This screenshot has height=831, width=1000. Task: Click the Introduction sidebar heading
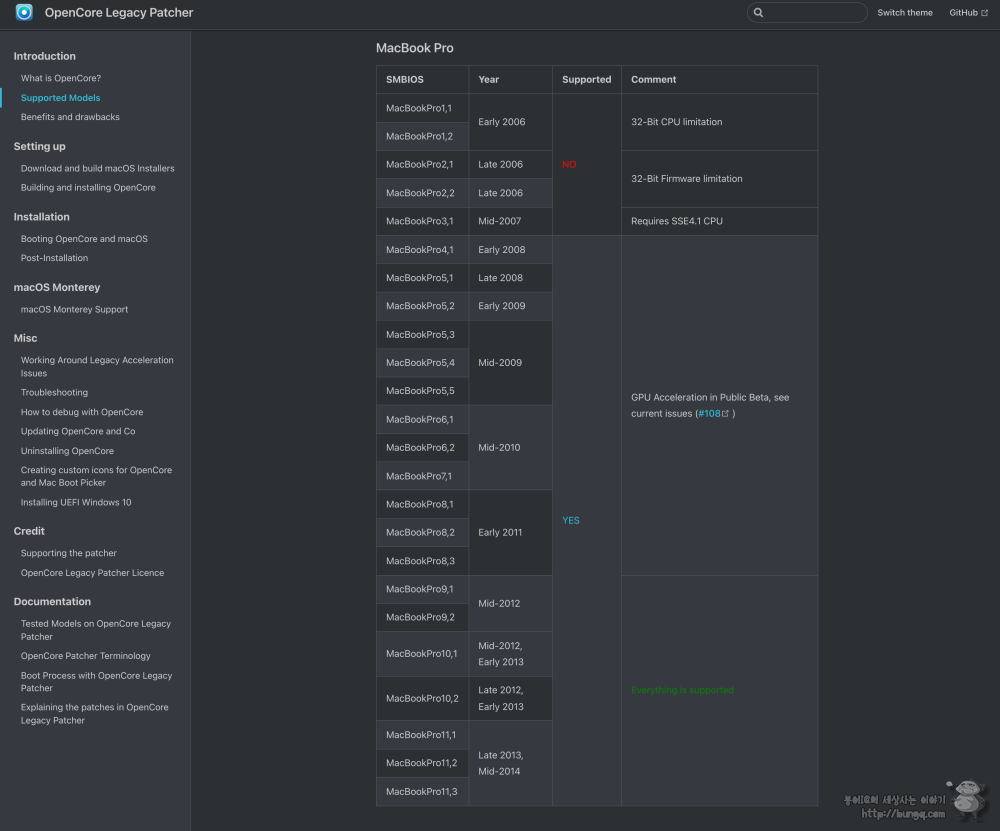(x=45, y=56)
